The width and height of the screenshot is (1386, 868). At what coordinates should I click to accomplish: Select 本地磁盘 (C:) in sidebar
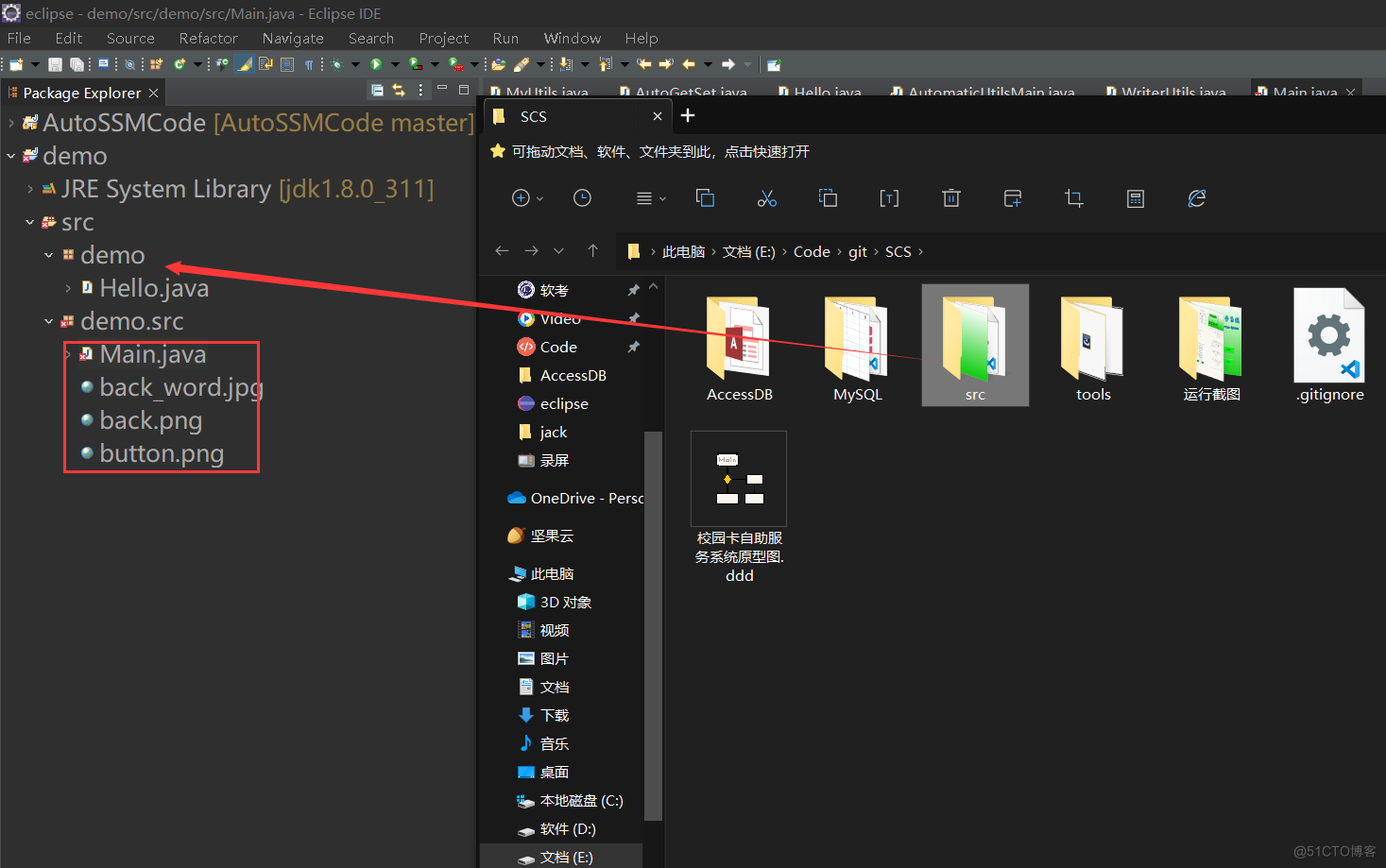click(x=570, y=800)
